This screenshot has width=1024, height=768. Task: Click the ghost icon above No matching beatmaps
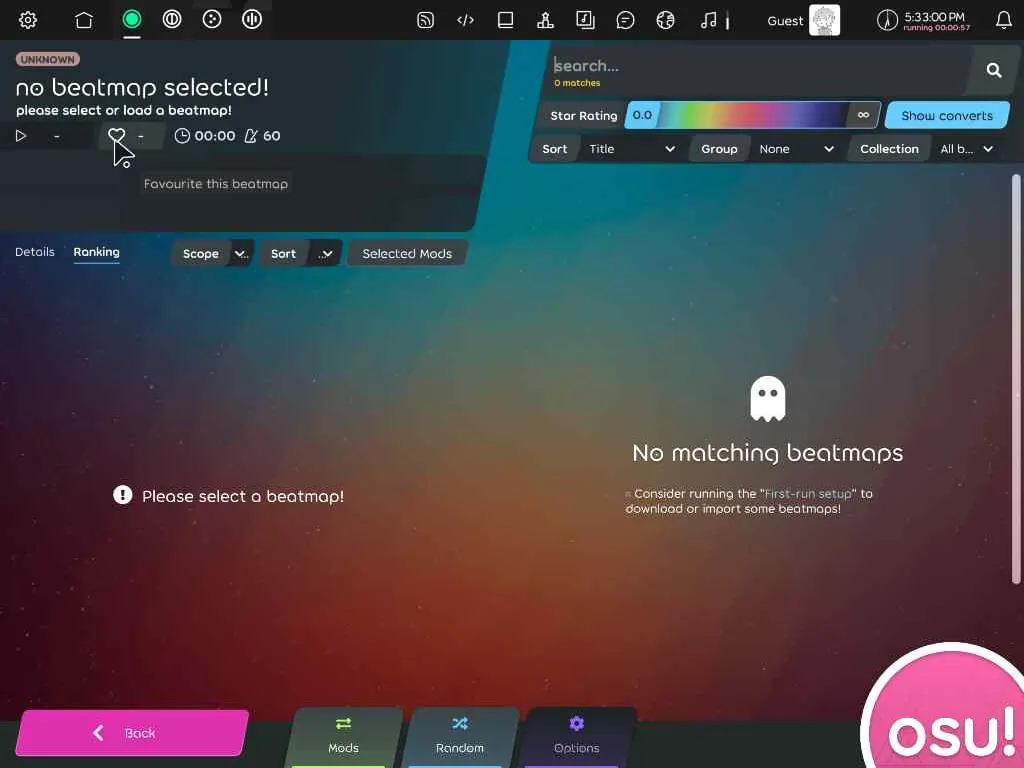click(x=767, y=398)
